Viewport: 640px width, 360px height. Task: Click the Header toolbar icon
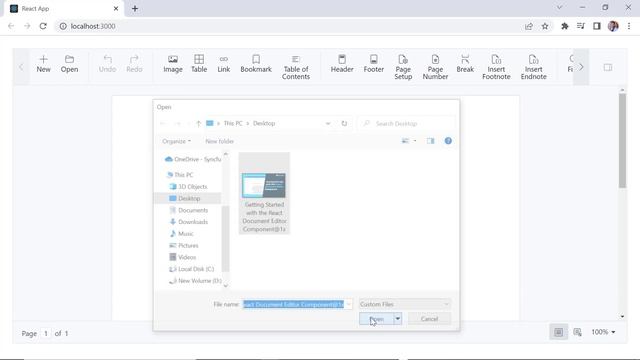[342, 64]
